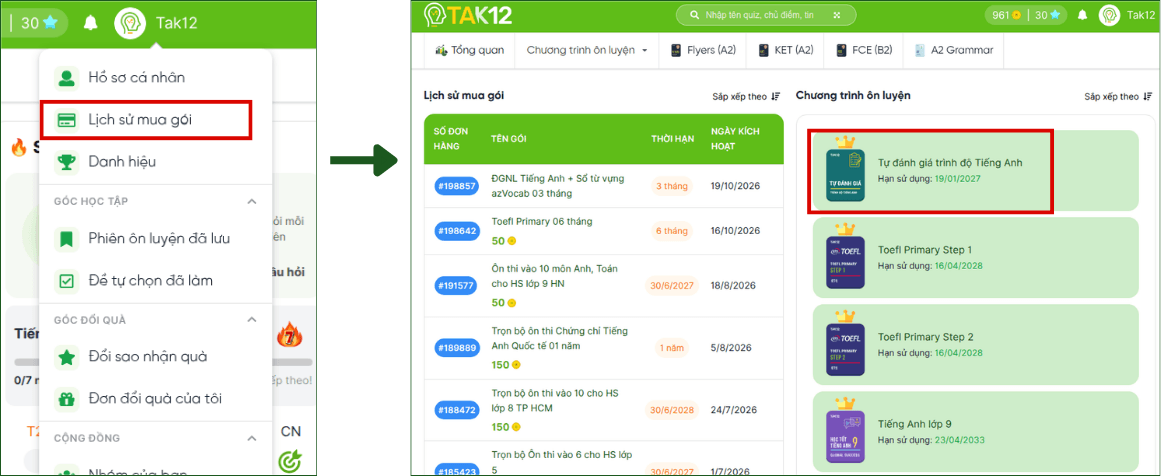
Task: Click activation date 18/8/2026
Action: 733,286
